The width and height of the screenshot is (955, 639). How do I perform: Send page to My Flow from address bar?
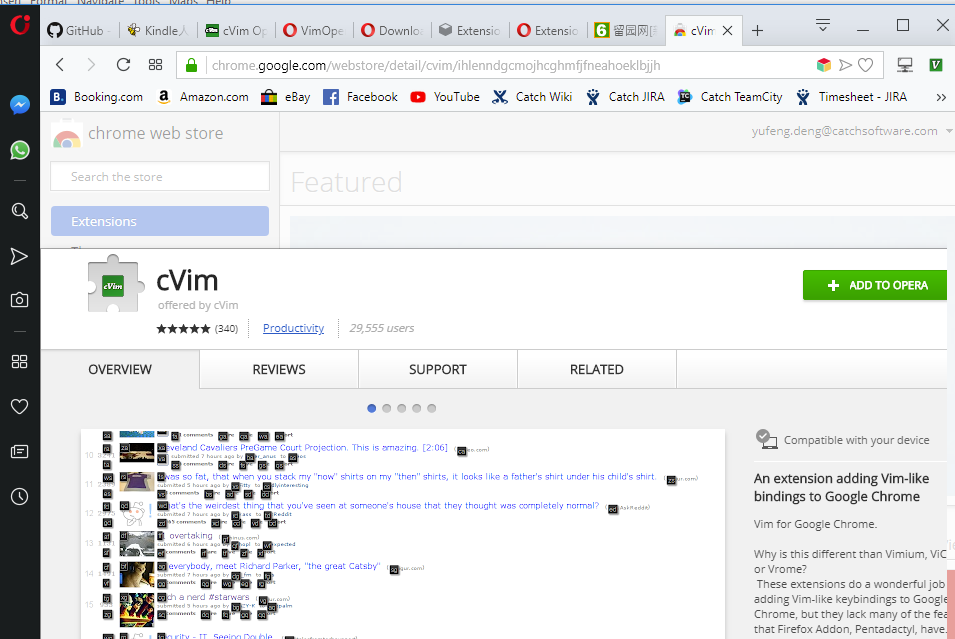(x=845, y=65)
